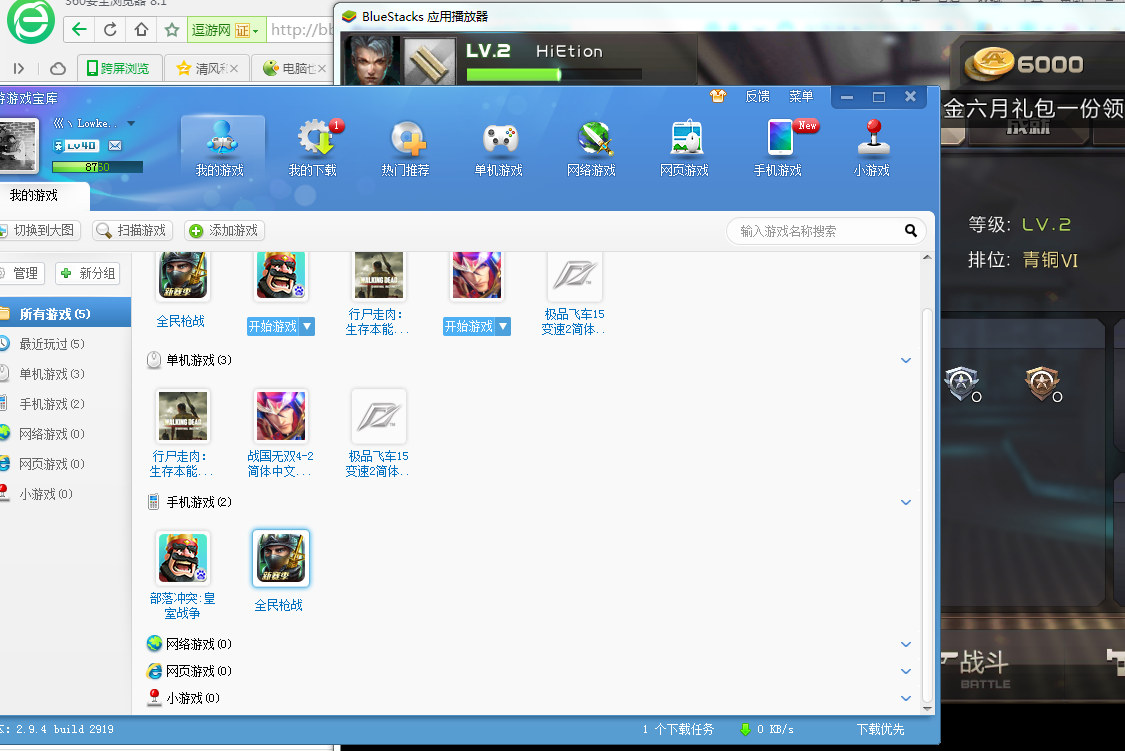Open dropdown arrow beside first 开始游戏
Viewport: 1125px width, 751px height.
coord(307,326)
